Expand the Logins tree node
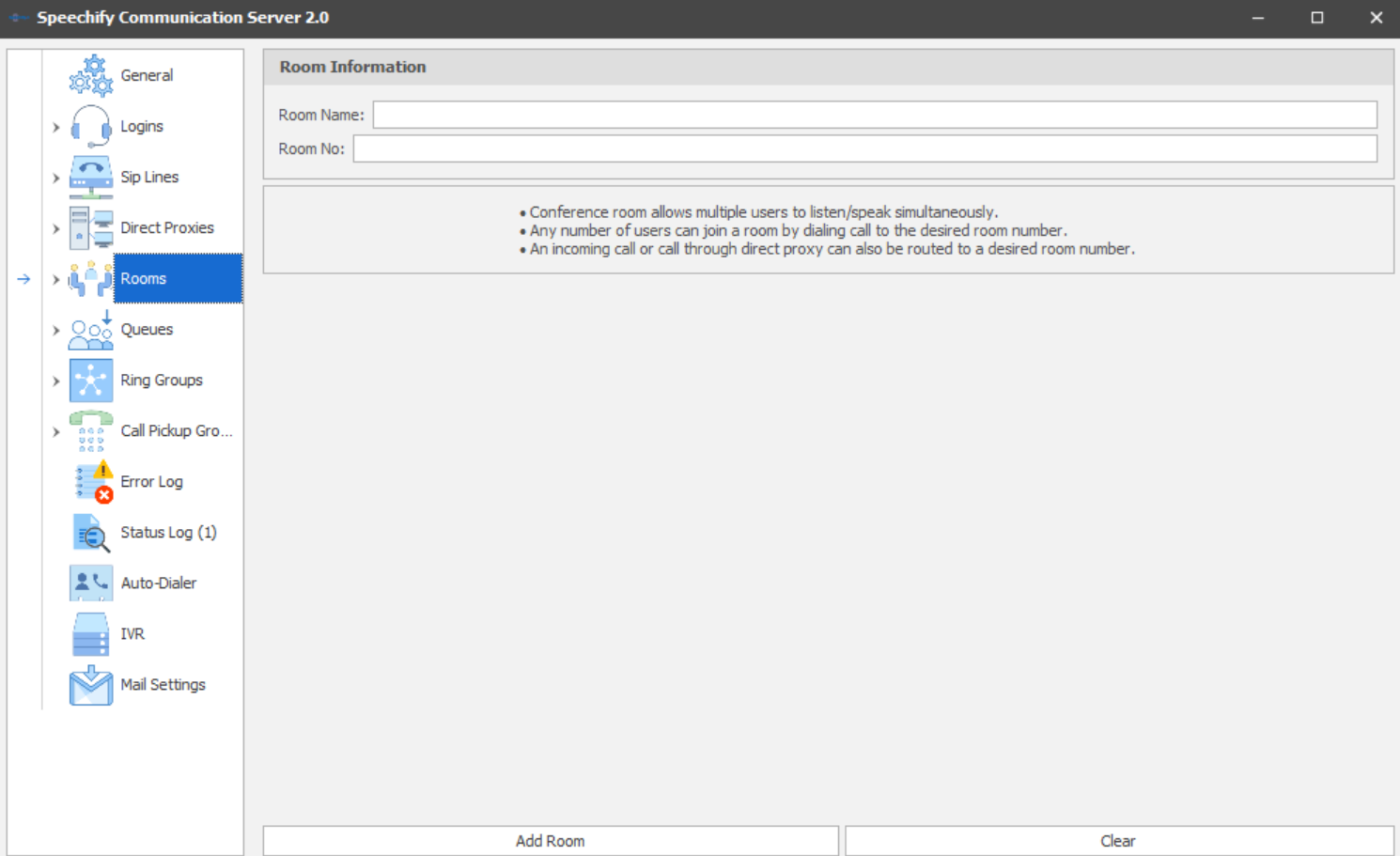Screen dimensions: 1400x856 56,127
